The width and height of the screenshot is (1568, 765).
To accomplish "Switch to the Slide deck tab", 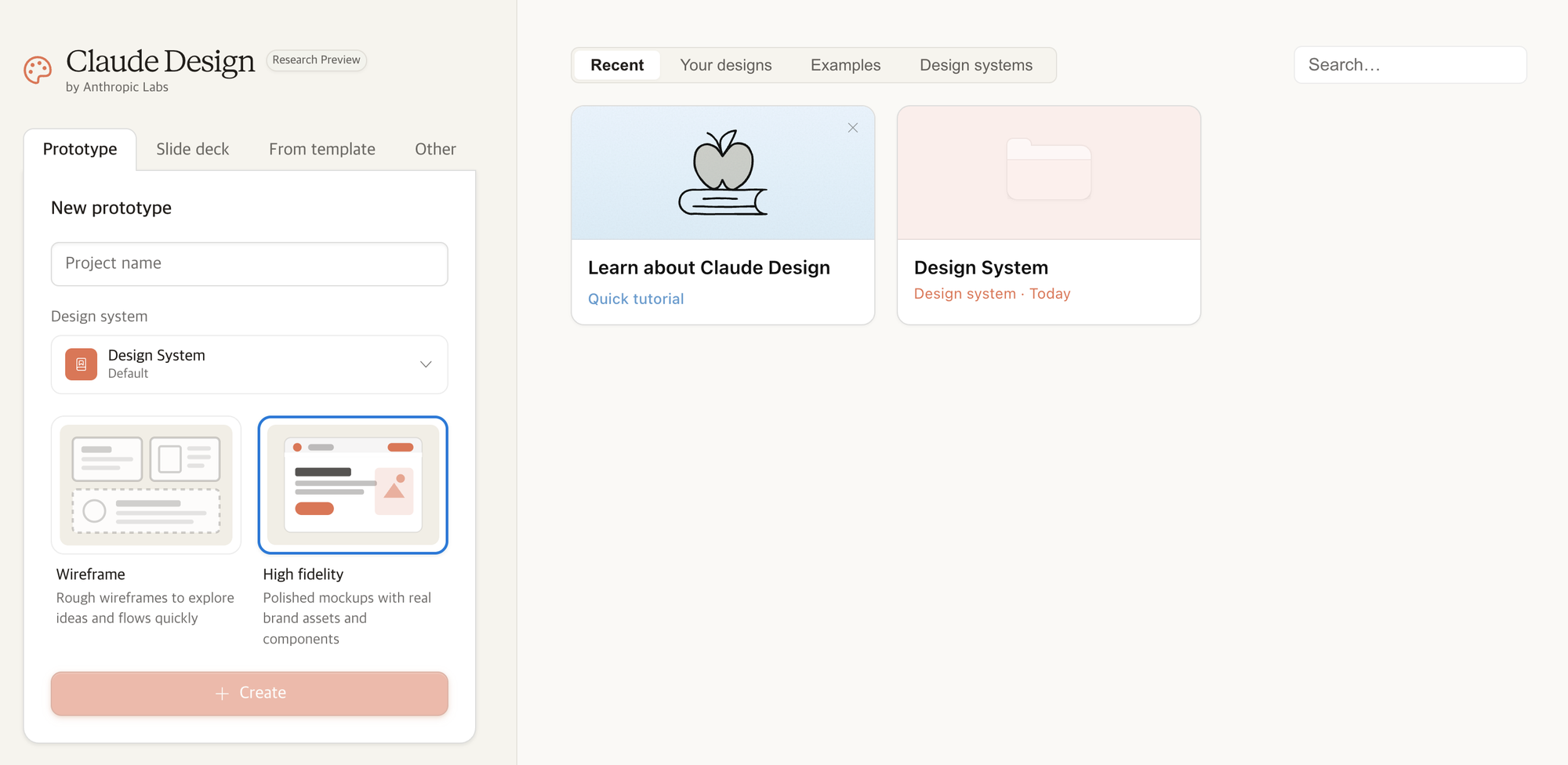I will 193,149.
